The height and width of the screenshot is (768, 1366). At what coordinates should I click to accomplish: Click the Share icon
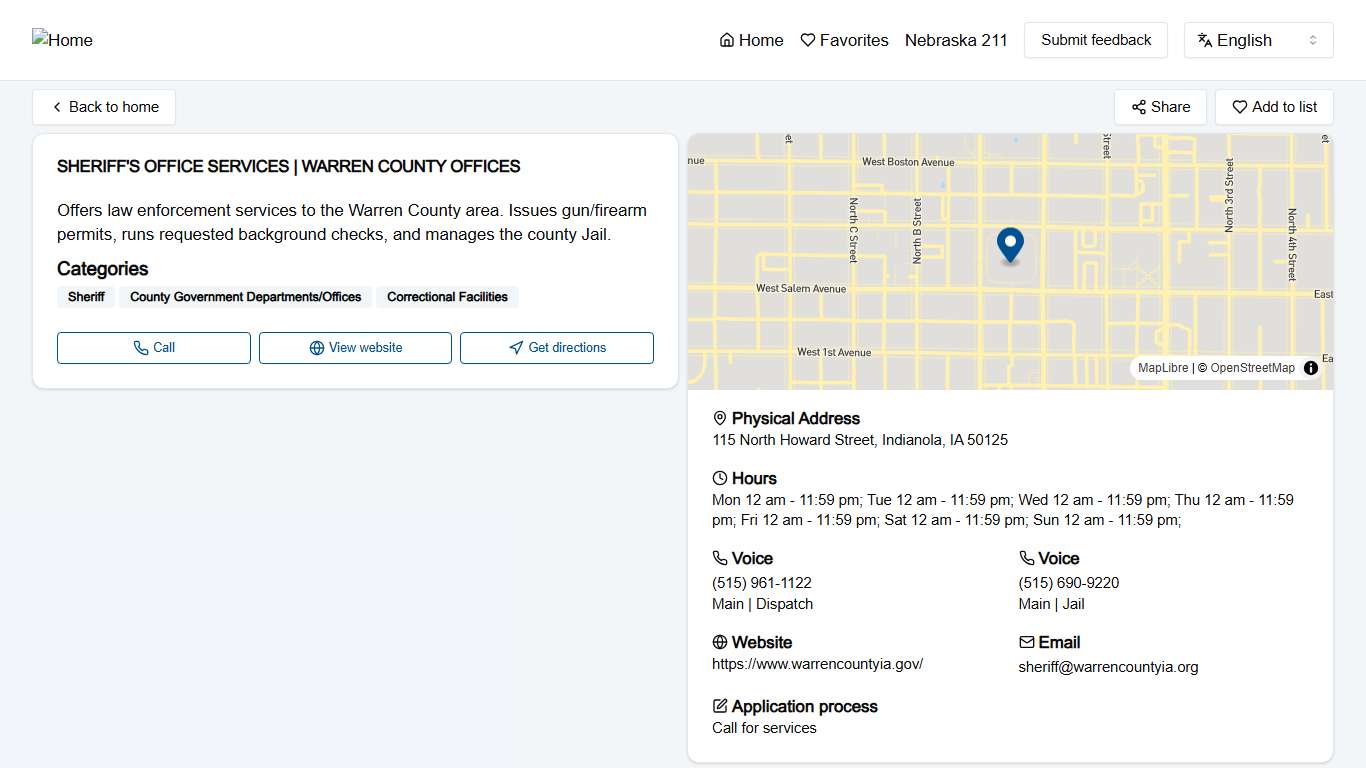coord(1139,106)
